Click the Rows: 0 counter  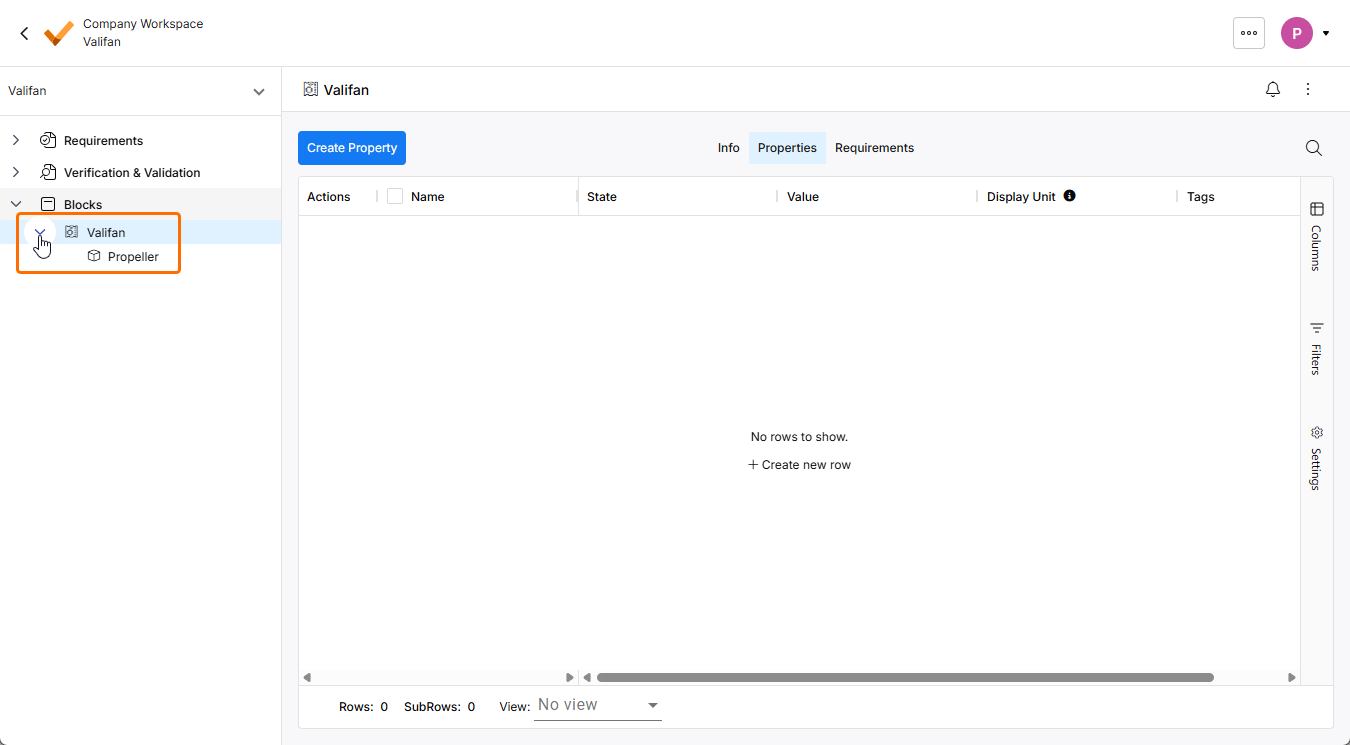point(363,706)
